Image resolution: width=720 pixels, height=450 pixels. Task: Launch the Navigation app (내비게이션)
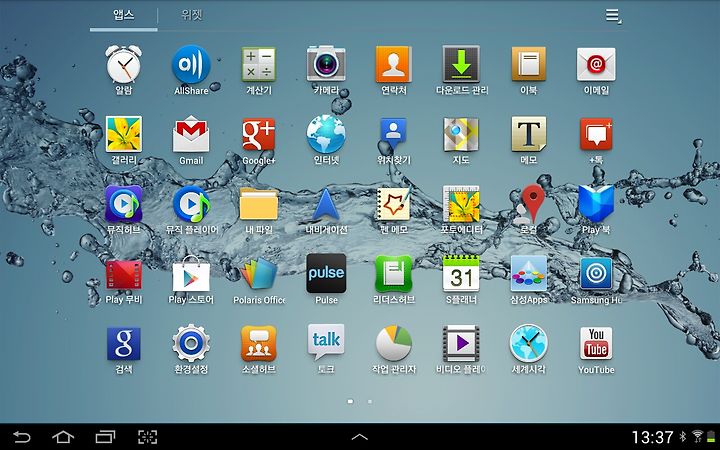pos(326,204)
